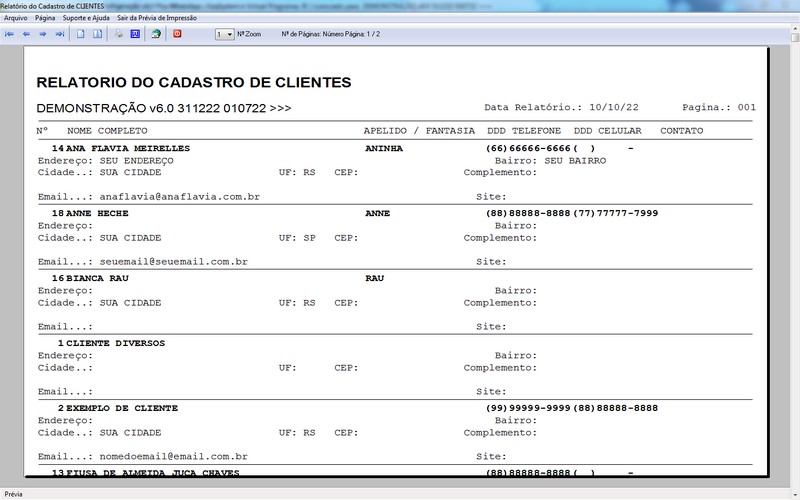Go to previous page arrow icon
Viewport: 800px width, 500px height.
(x=26, y=34)
